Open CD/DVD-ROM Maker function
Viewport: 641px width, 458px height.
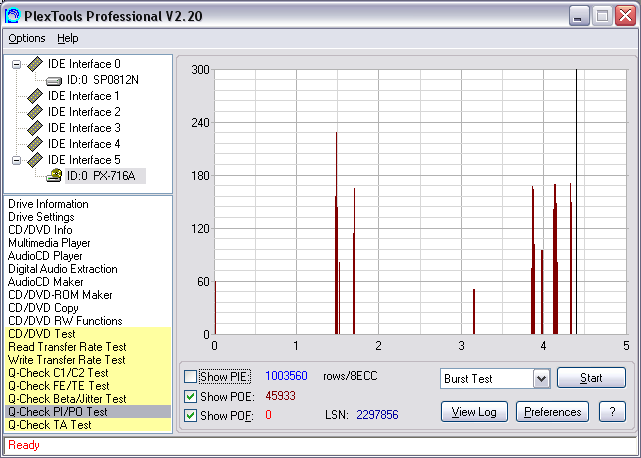coord(60,295)
